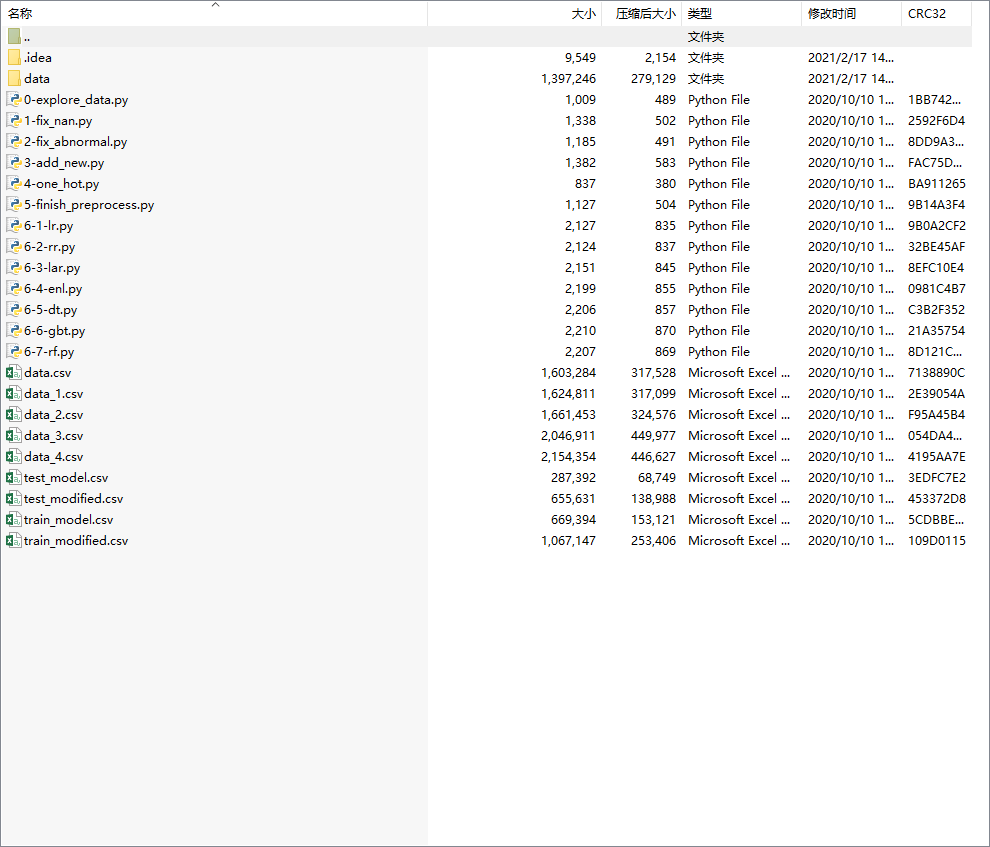This screenshot has height=847, width=990.
Task: Select file name data.csv
Action: coord(47,372)
